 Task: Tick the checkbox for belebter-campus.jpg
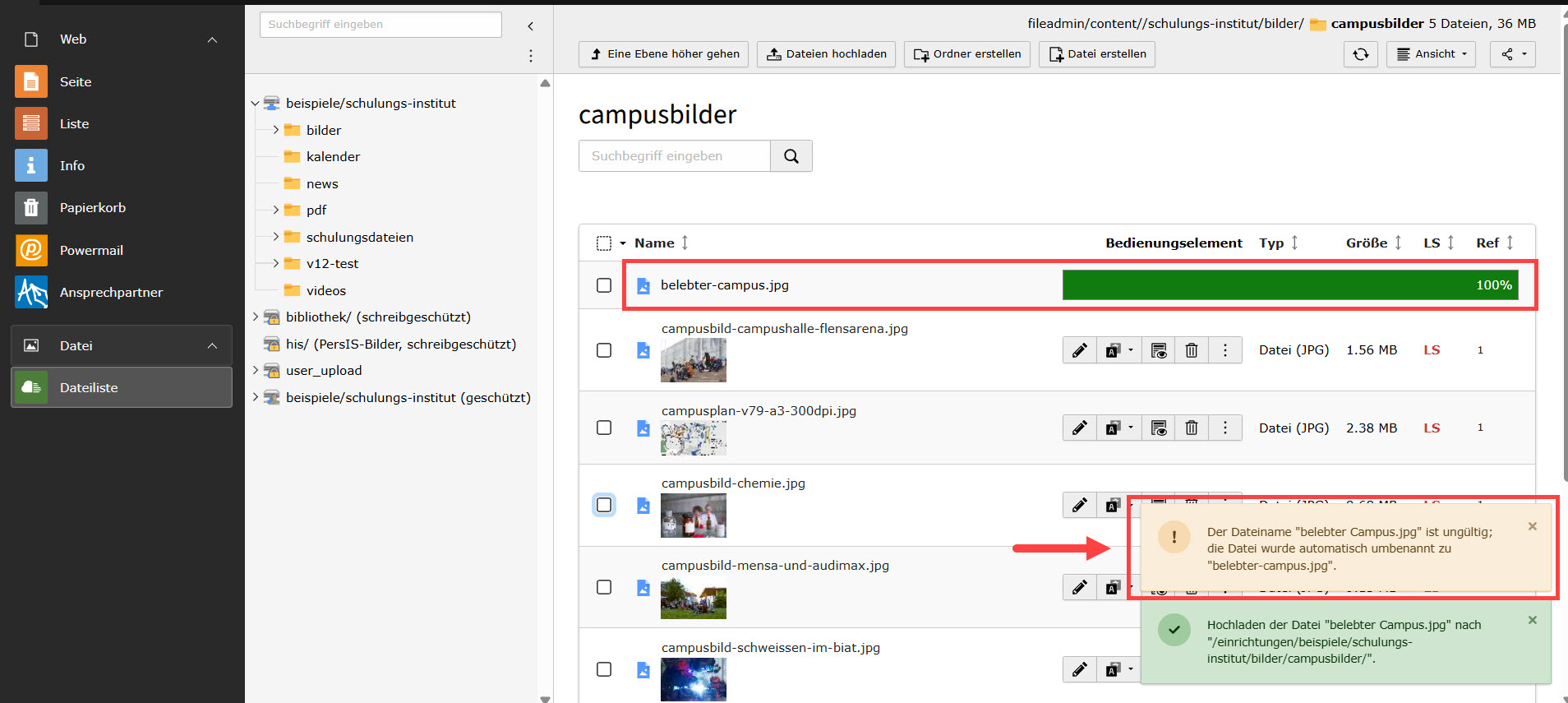pos(604,285)
